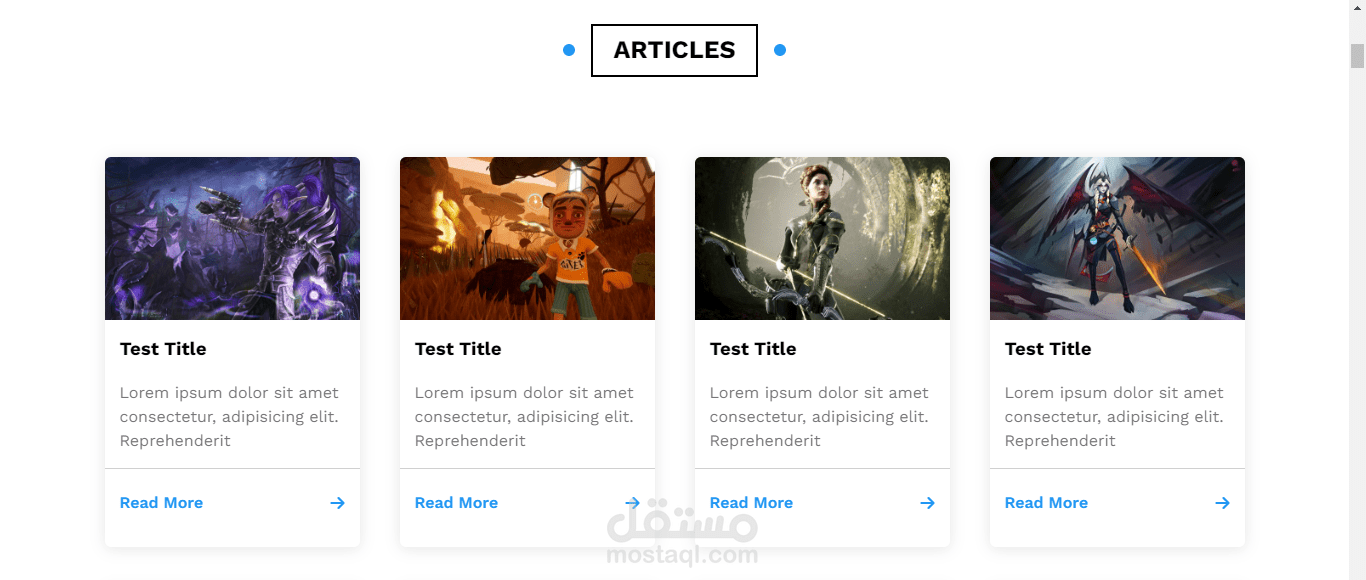Click the ARTICLES boxed heading
Viewport: 1366px width, 580px height.
[x=674, y=50]
